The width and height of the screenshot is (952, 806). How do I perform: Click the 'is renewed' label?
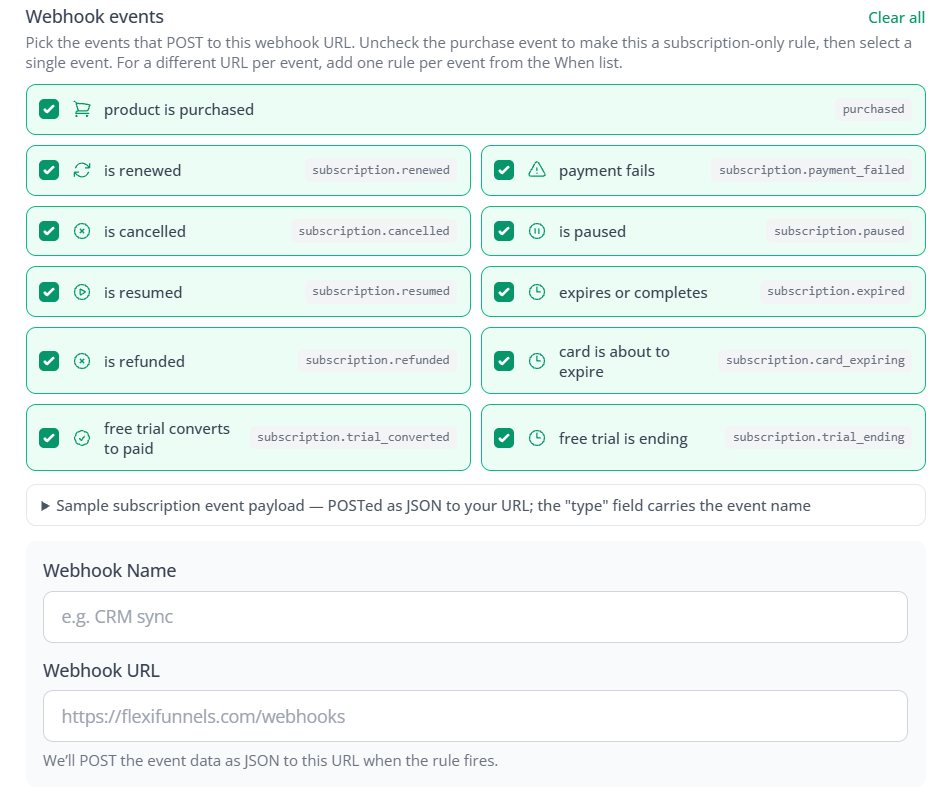pyautogui.click(x=143, y=171)
